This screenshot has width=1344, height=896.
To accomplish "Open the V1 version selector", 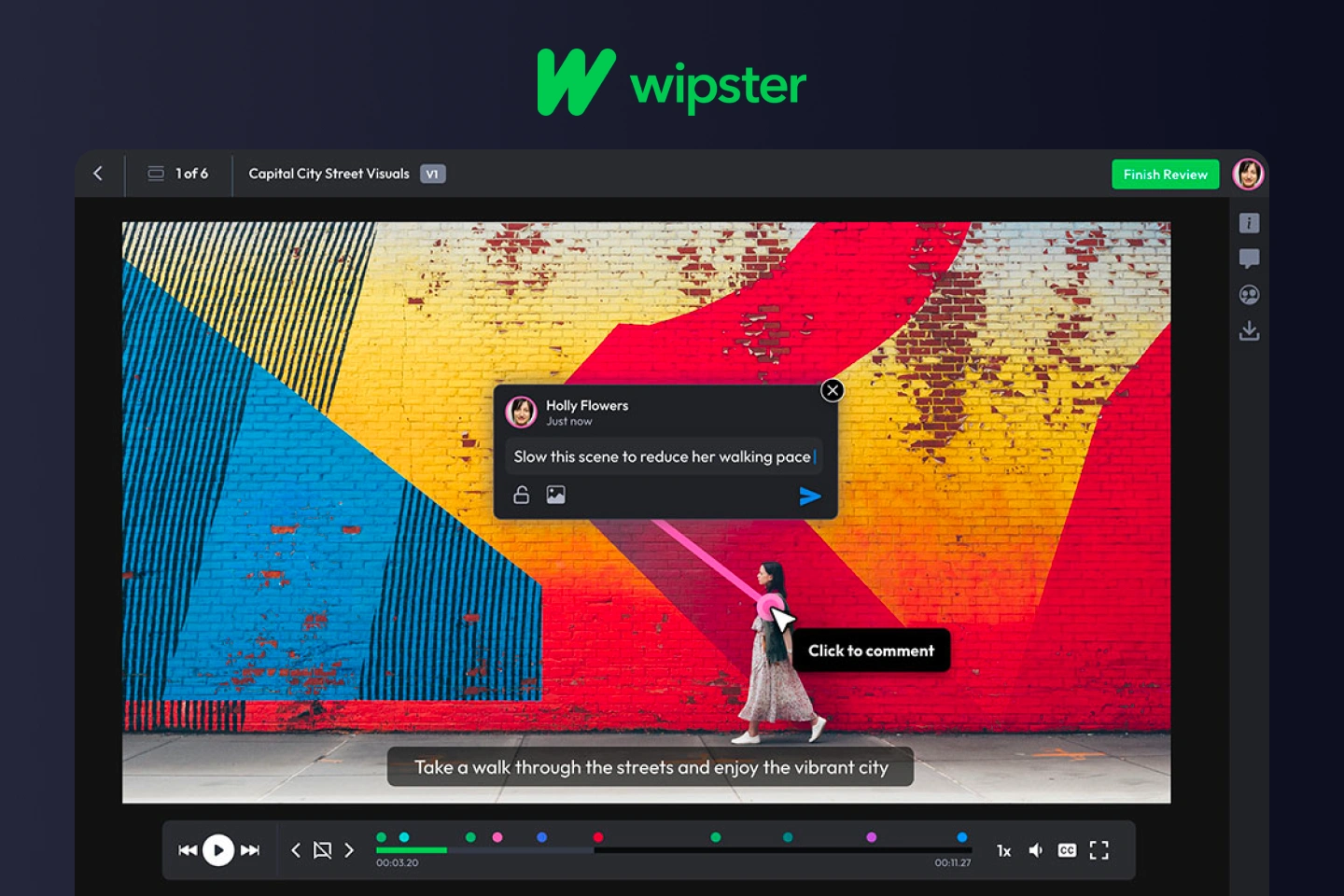I will (432, 174).
